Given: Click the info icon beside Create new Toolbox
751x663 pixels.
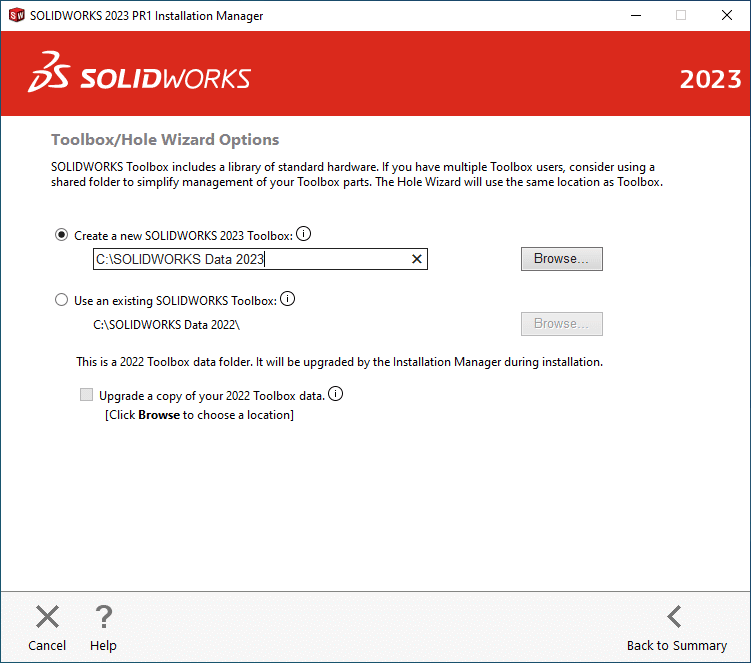Looking at the screenshot, I should (x=304, y=235).
